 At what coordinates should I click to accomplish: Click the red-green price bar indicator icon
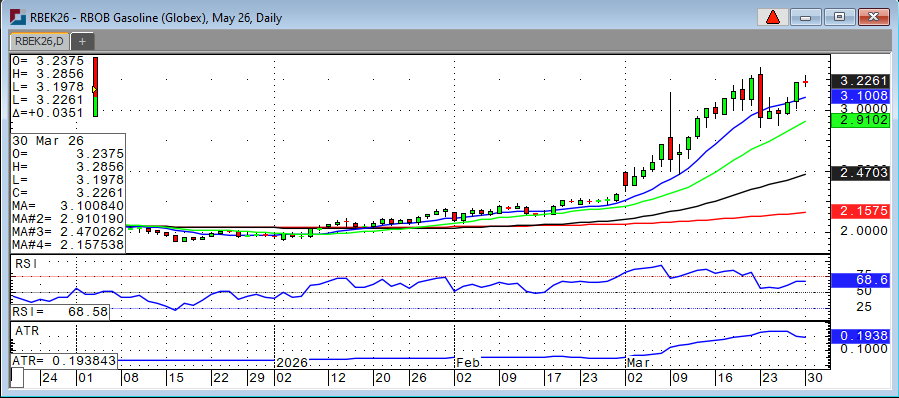(x=95, y=87)
